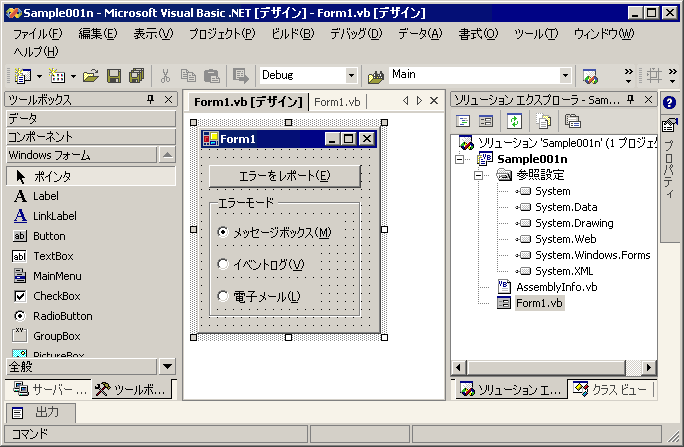Click the Refresh icon in Solution Explorer

click(x=514, y=121)
